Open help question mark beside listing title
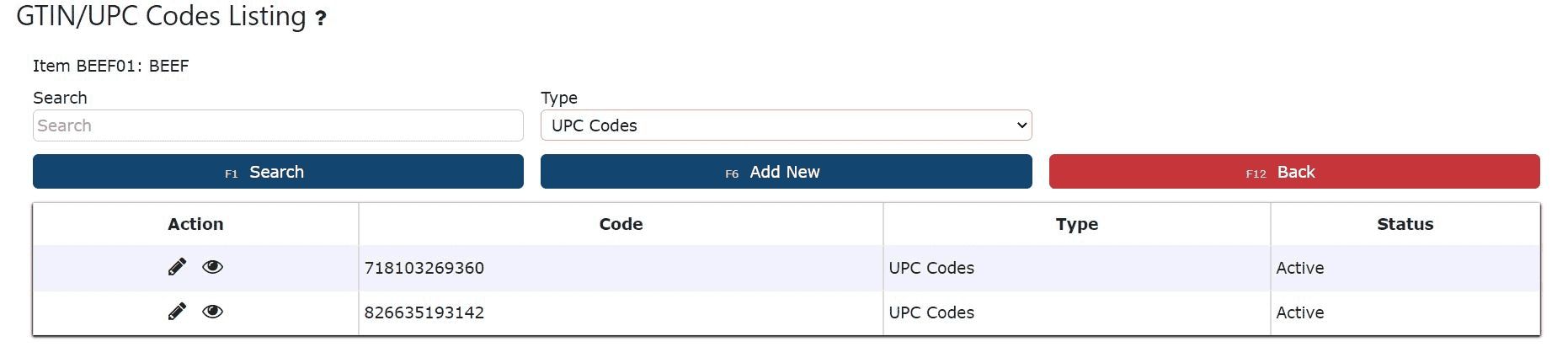Viewport: 1568px width, 347px height. tap(320, 19)
